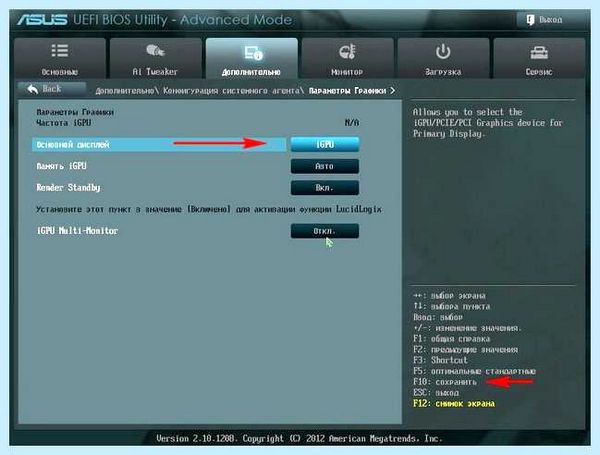Click the Параметры Графики section heading
The height and width of the screenshot is (455, 600).
pyautogui.click(x=75, y=112)
